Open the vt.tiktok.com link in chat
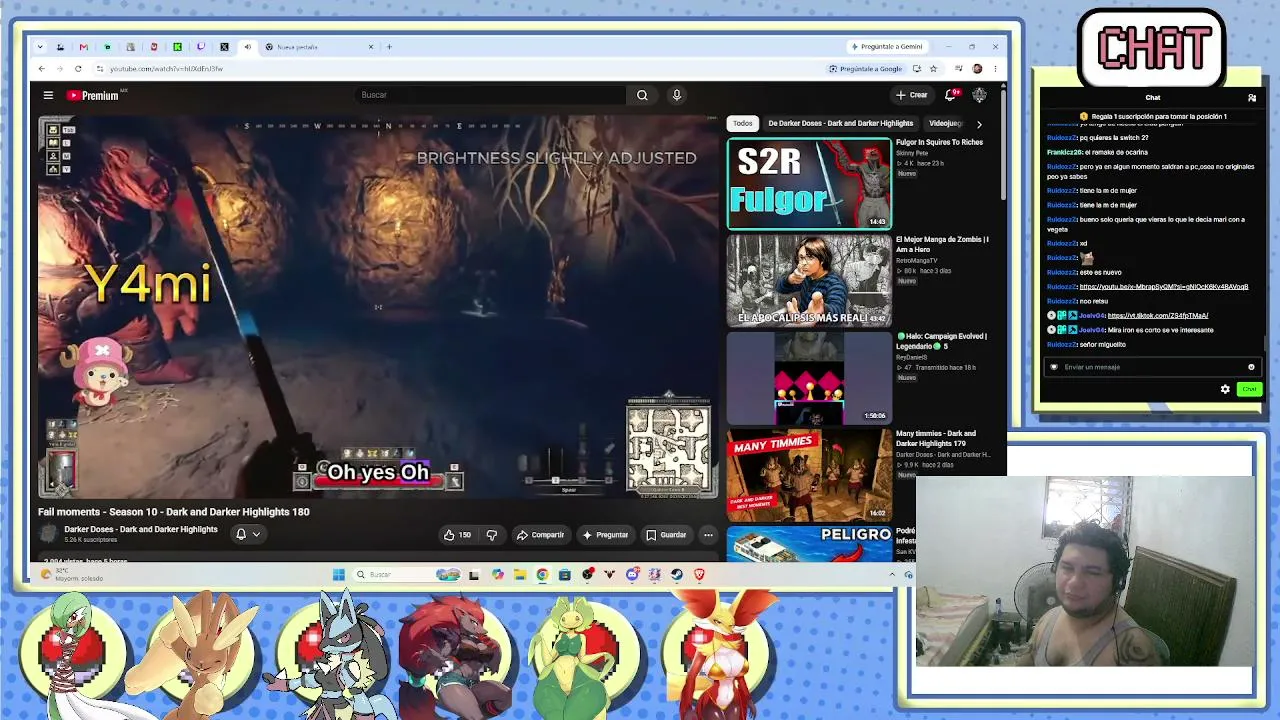Viewport: 1280px width, 720px height. pos(1158,316)
